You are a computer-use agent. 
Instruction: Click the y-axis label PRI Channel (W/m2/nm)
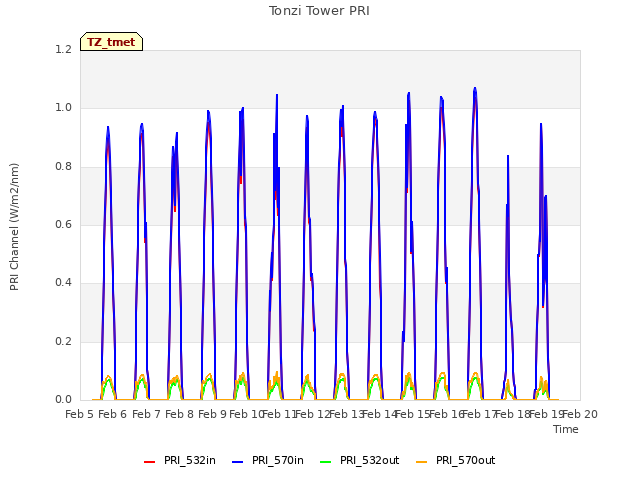[14, 227]
